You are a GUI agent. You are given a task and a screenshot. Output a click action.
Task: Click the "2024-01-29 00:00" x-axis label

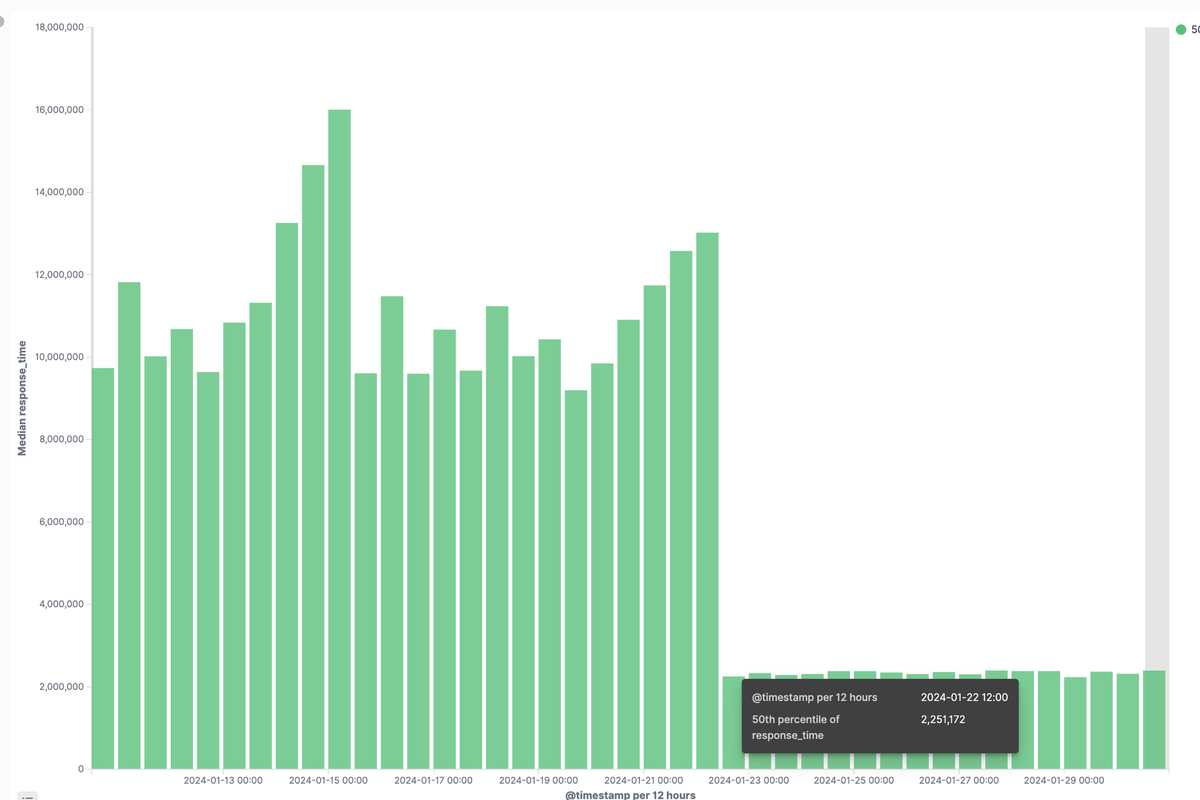[1063, 780]
